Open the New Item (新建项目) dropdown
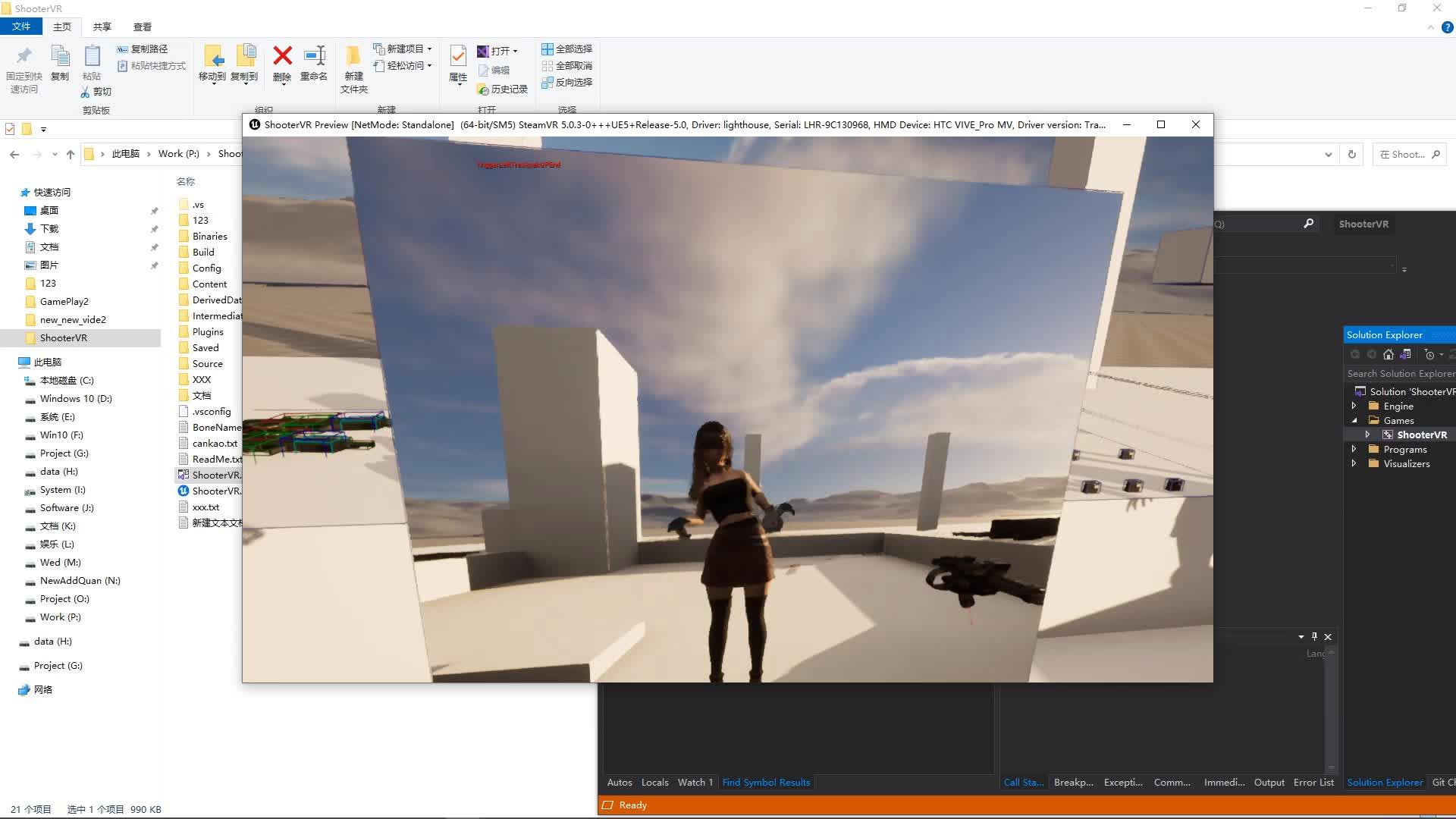Screen dimensions: 1456x819 pyautogui.click(x=403, y=49)
